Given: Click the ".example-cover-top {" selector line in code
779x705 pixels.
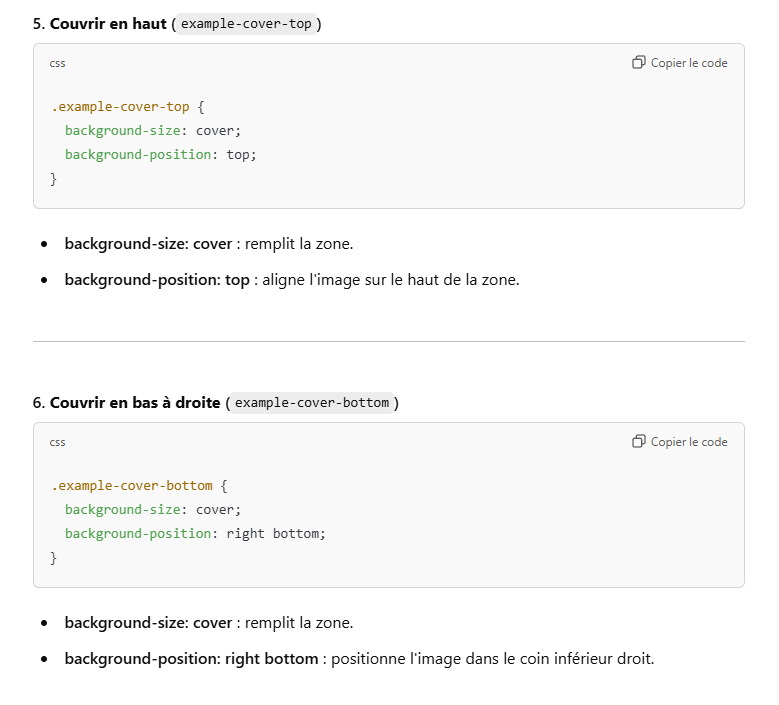Looking at the screenshot, I should tap(128, 107).
